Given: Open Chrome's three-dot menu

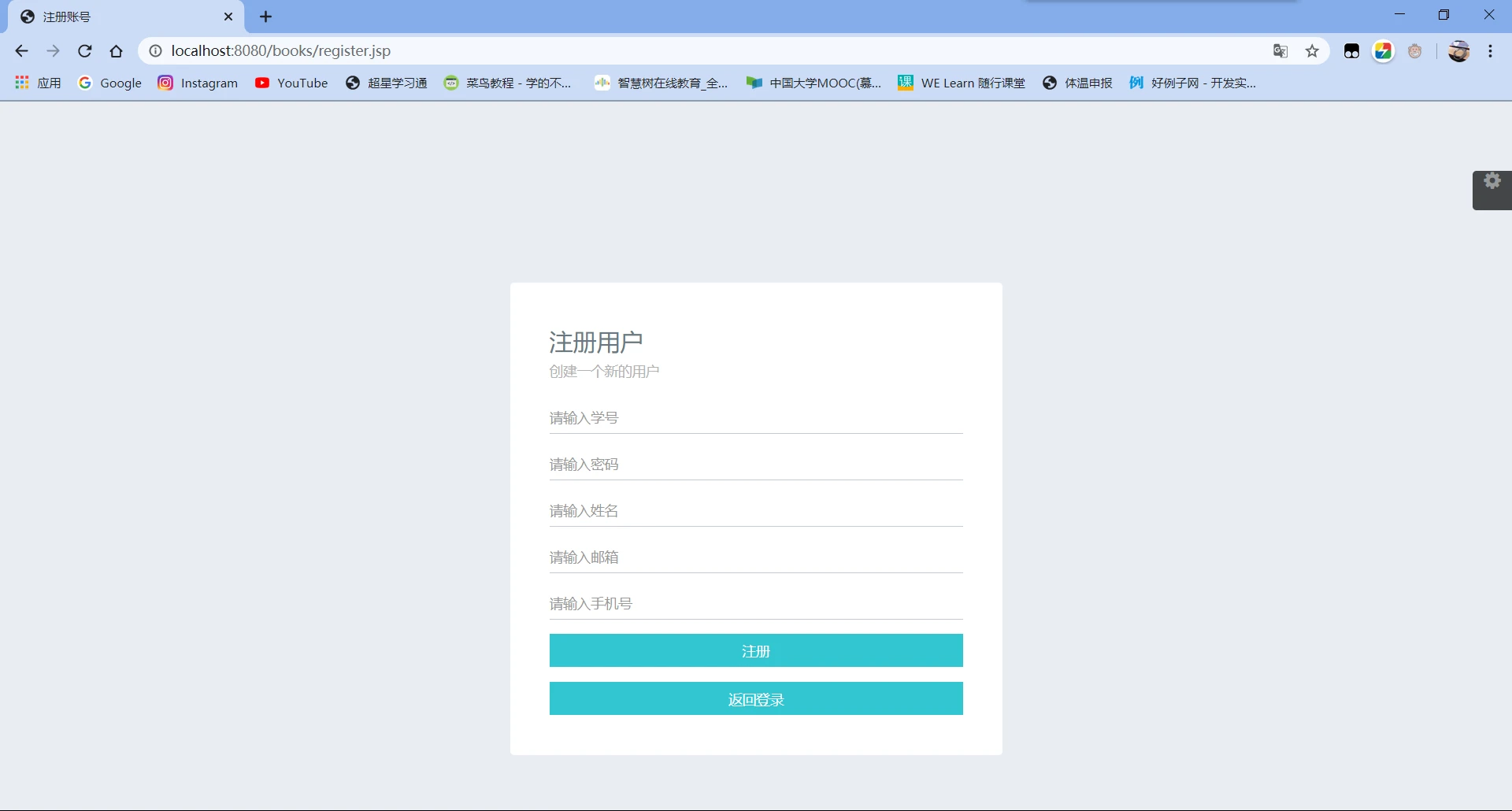Looking at the screenshot, I should [x=1491, y=51].
